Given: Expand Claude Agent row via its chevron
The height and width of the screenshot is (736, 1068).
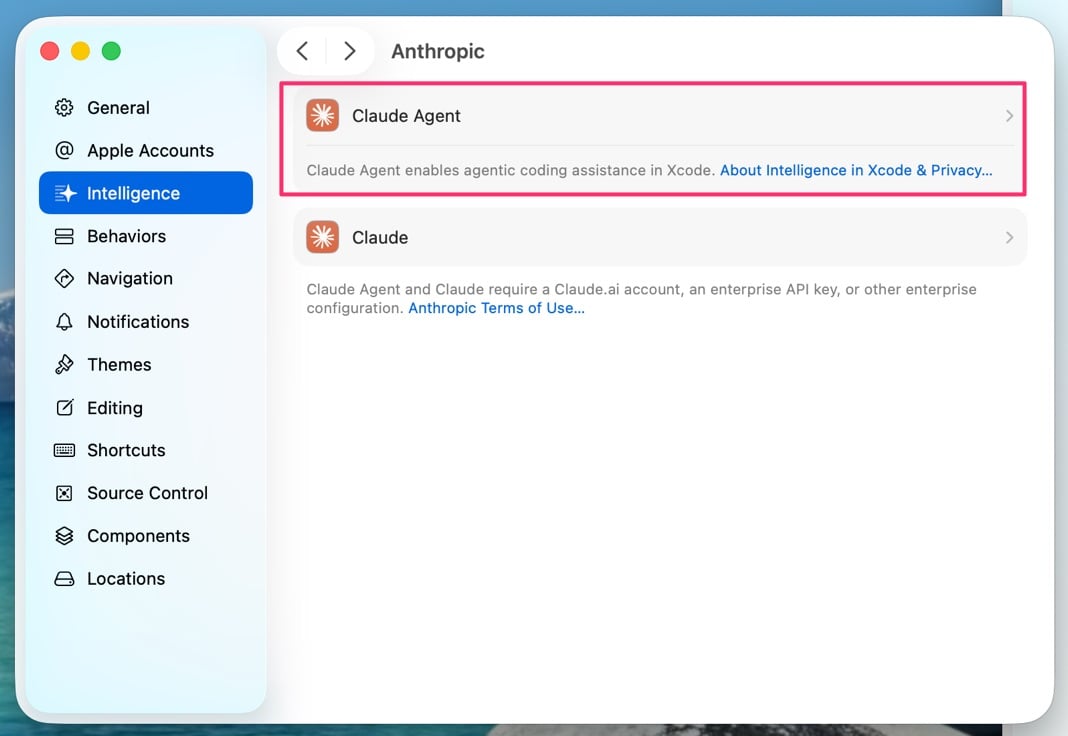Looking at the screenshot, I should pyautogui.click(x=1009, y=116).
